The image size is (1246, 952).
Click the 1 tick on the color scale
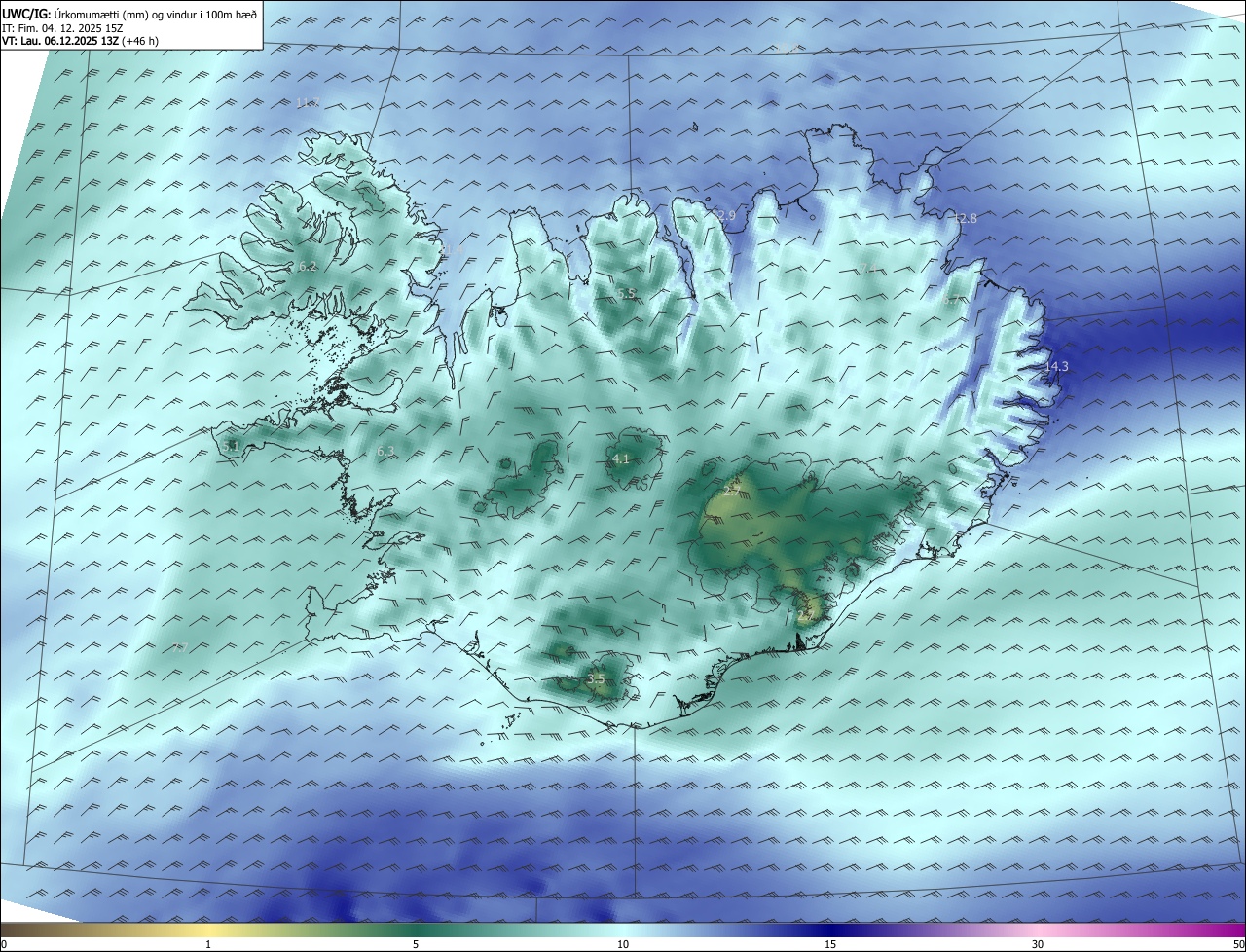coord(208,944)
